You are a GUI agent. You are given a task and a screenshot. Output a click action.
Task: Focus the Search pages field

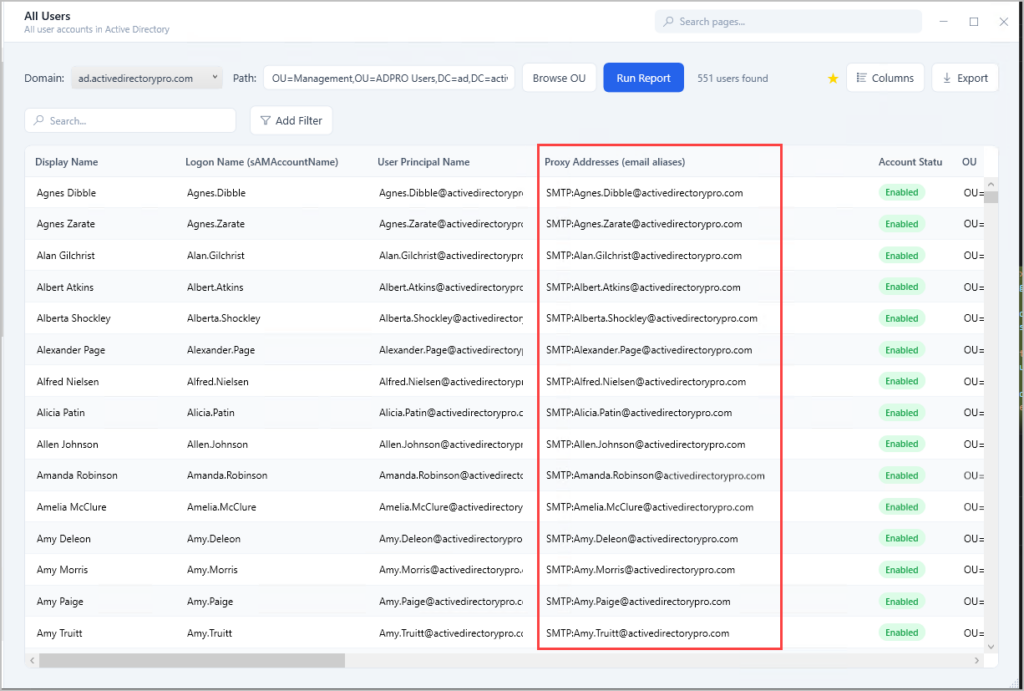click(788, 22)
